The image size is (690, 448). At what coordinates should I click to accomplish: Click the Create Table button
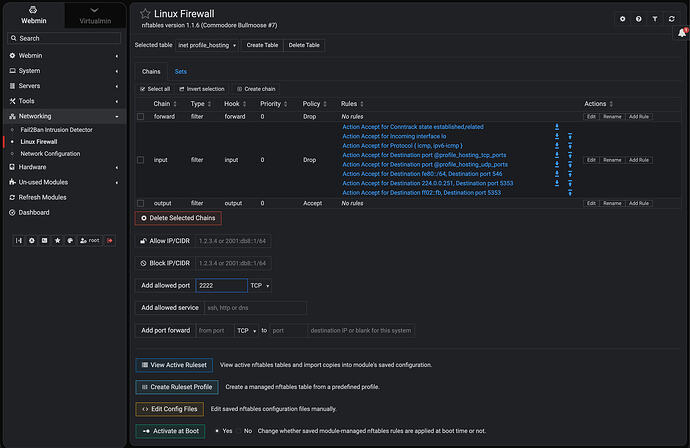tap(262, 45)
